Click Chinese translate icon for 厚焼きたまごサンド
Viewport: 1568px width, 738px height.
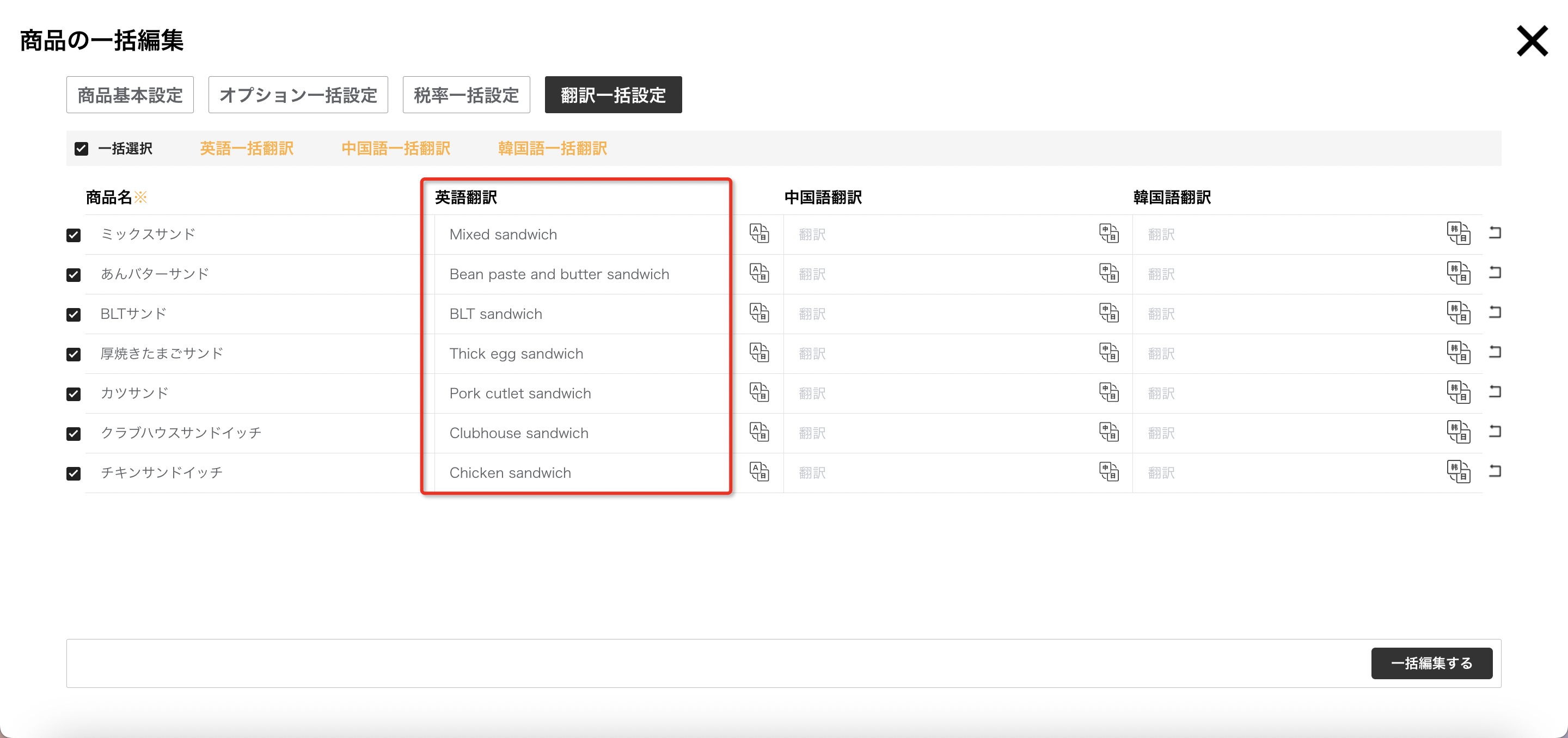(1109, 353)
